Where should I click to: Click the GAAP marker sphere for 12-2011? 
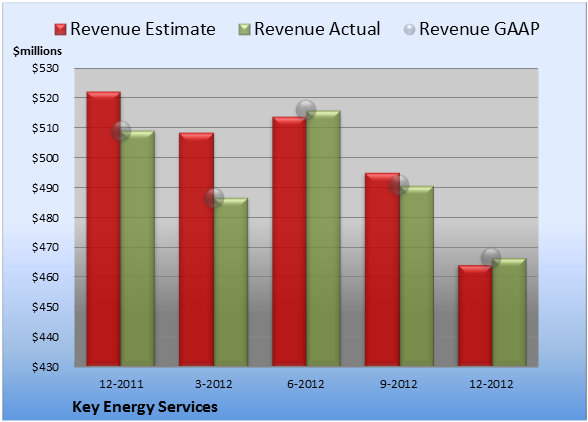[121, 131]
